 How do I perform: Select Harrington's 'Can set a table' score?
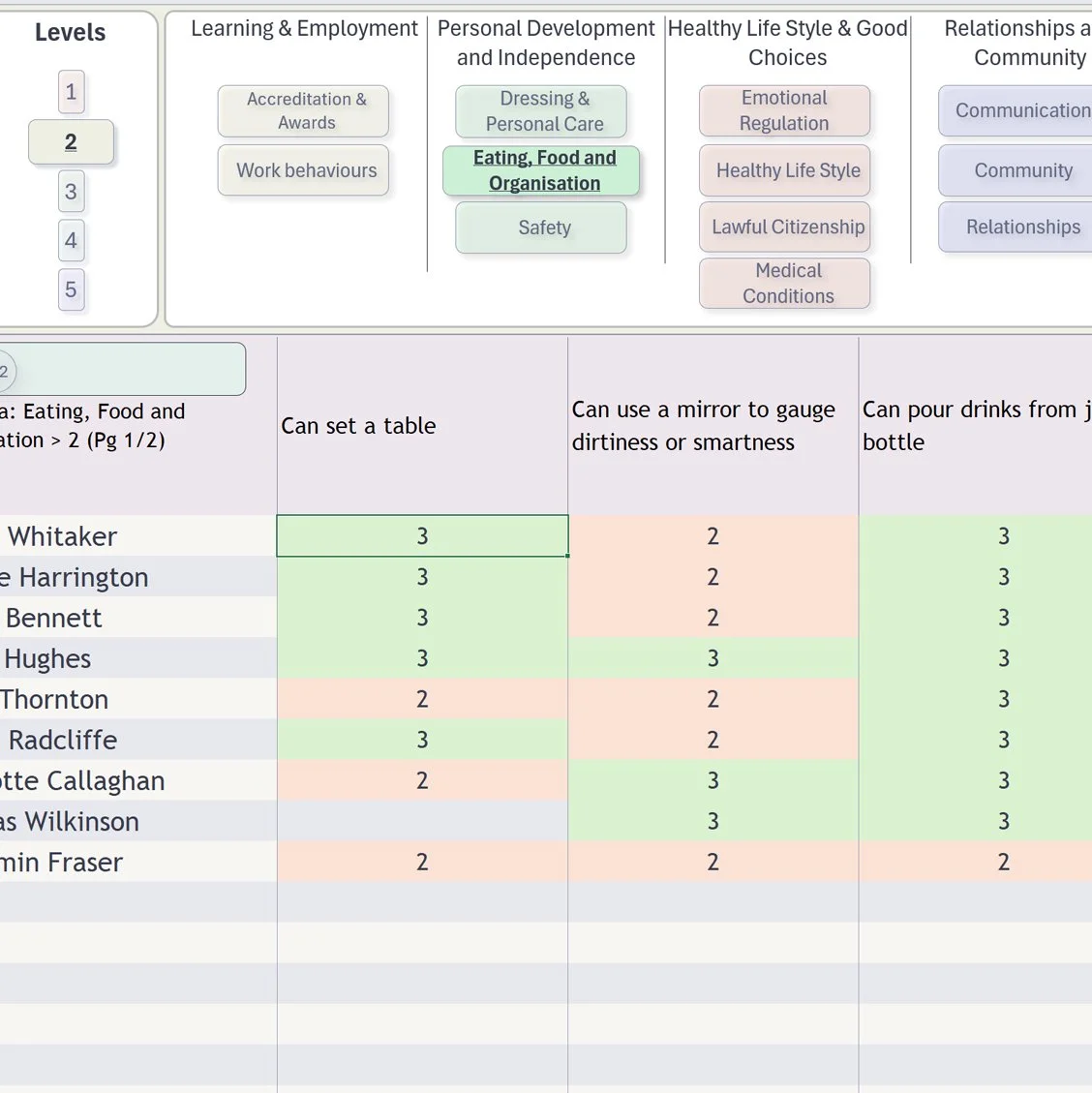pyautogui.click(x=422, y=577)
